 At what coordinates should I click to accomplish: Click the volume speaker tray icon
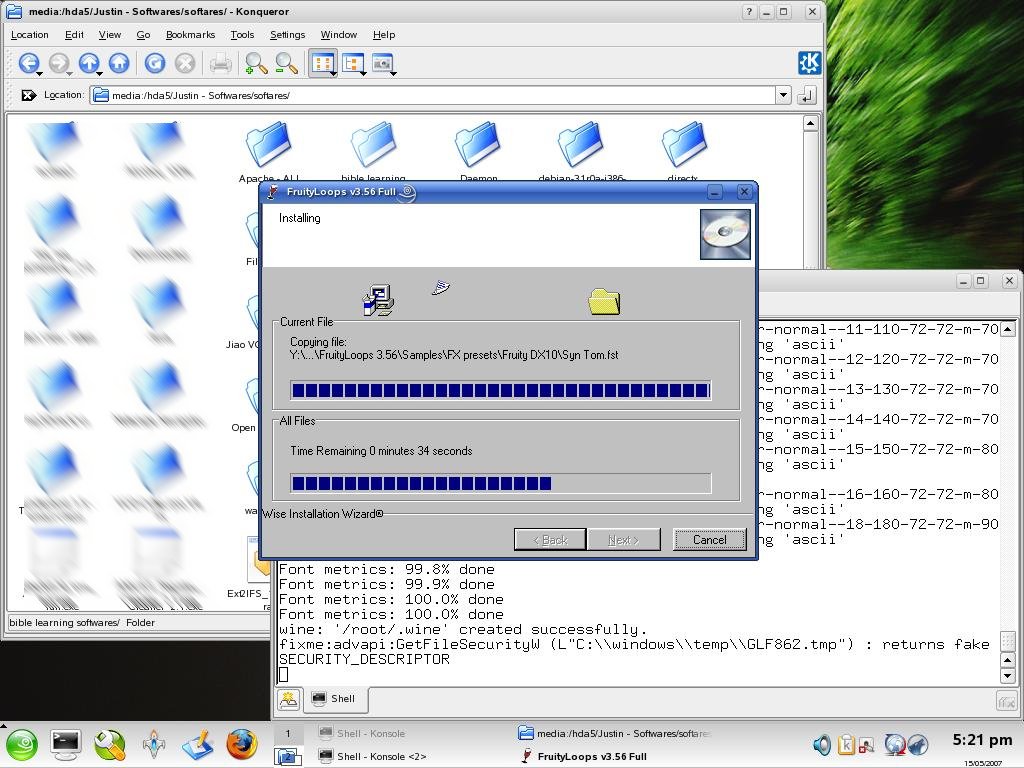pos(821,744)
